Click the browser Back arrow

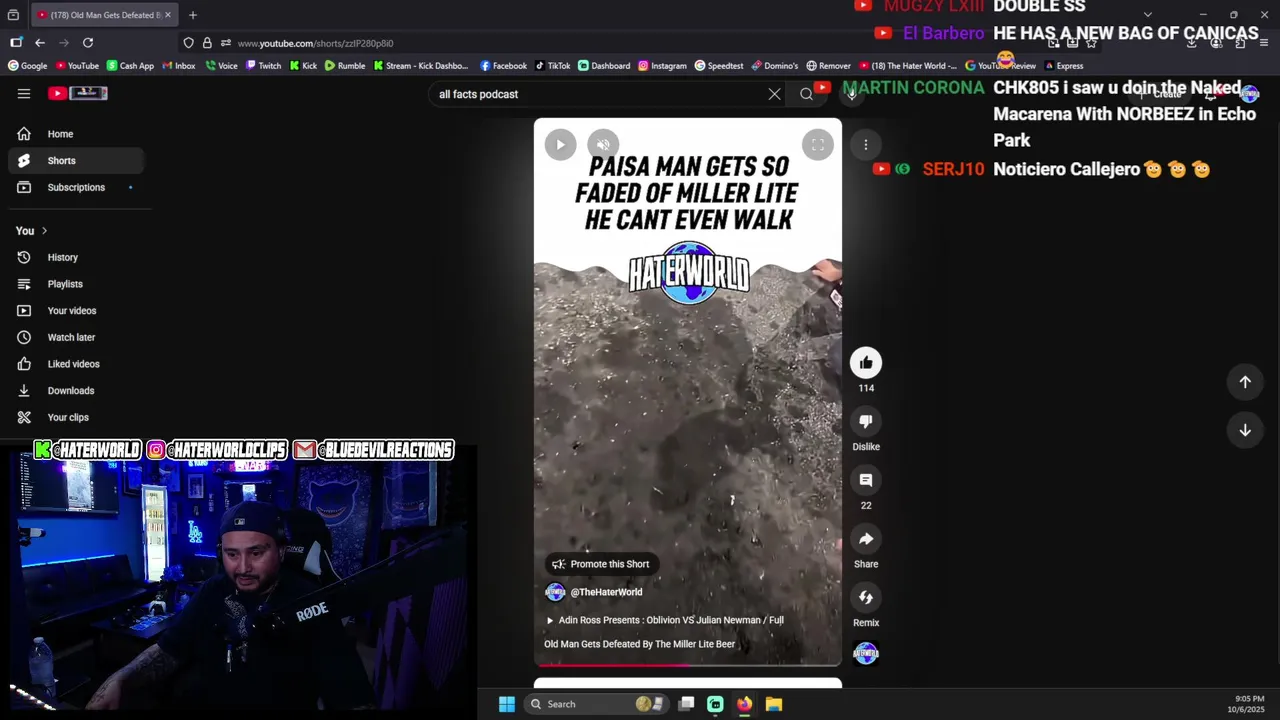click(x=40, y=43)
